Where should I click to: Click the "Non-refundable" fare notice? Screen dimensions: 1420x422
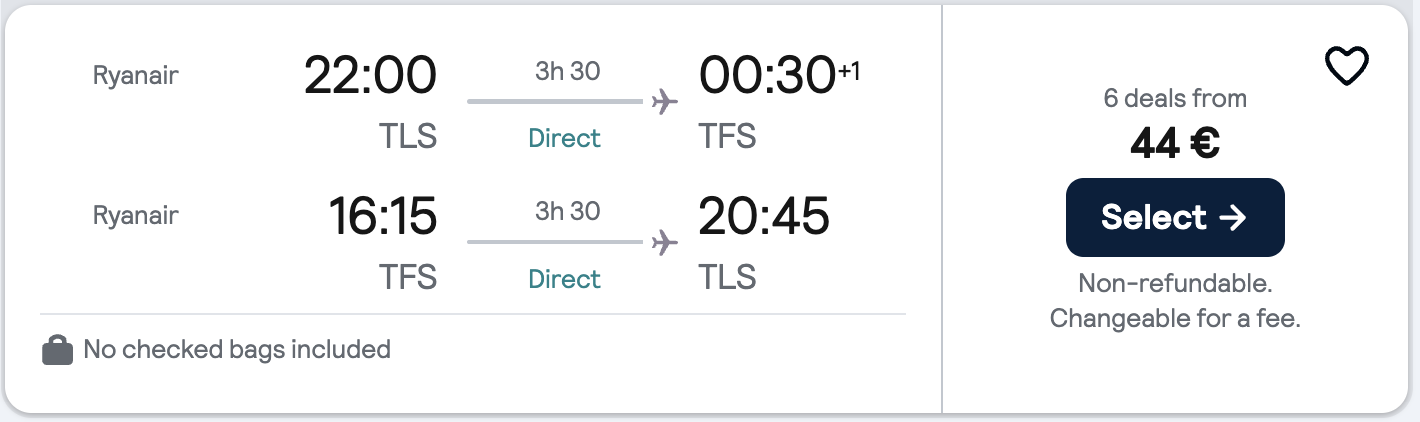click(1175, 283)
